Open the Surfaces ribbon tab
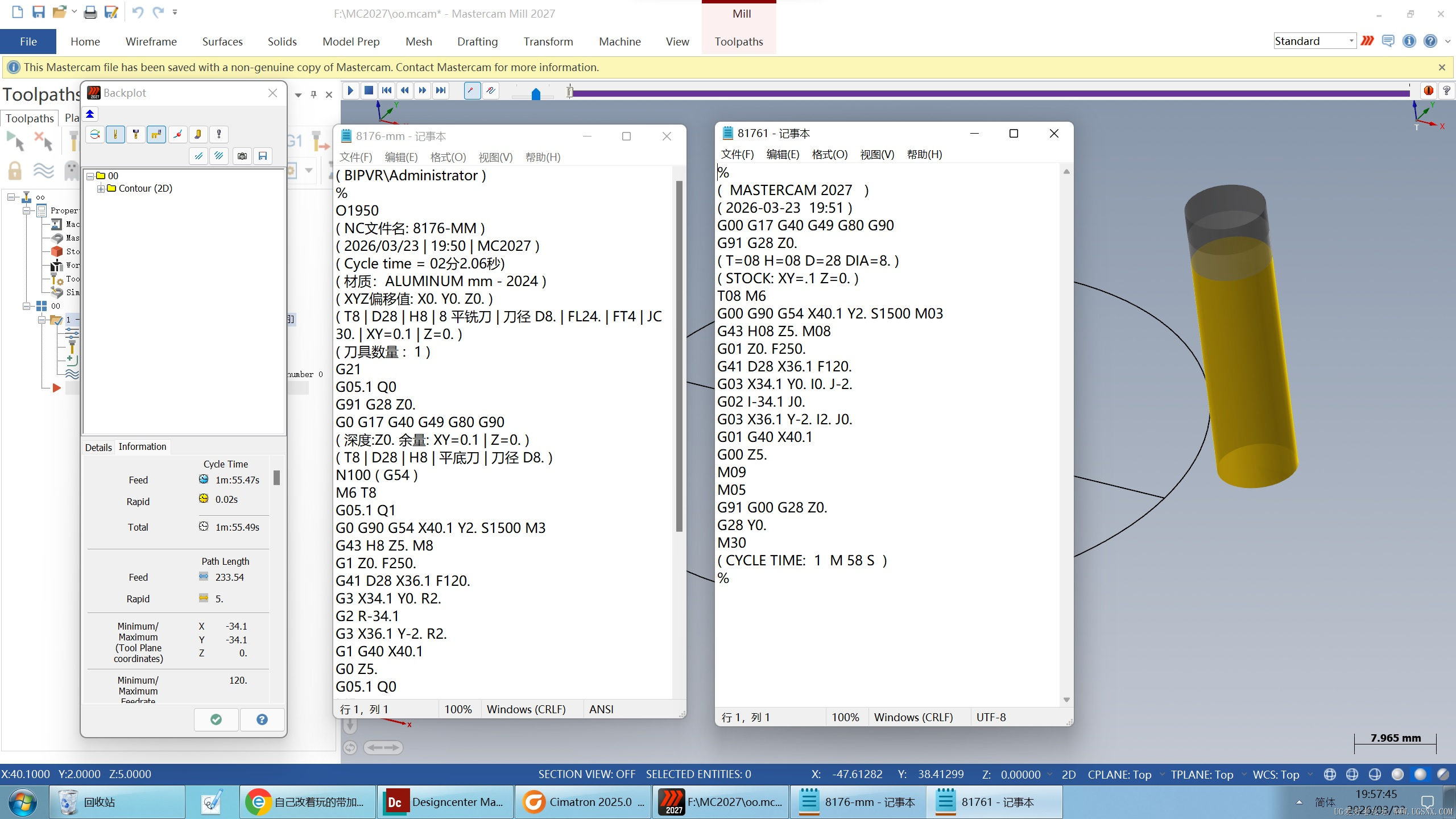 [222, 42]
